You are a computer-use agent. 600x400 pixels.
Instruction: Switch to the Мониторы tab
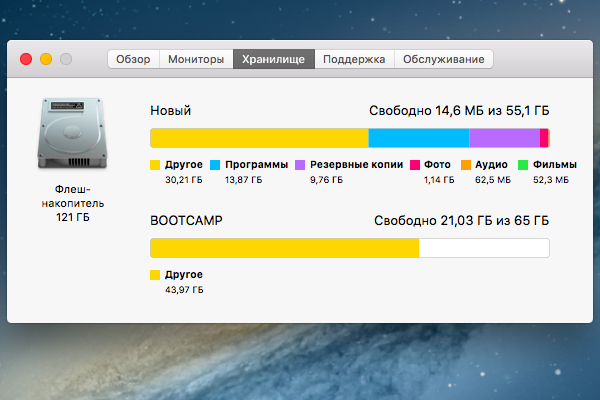pos(196,59)
